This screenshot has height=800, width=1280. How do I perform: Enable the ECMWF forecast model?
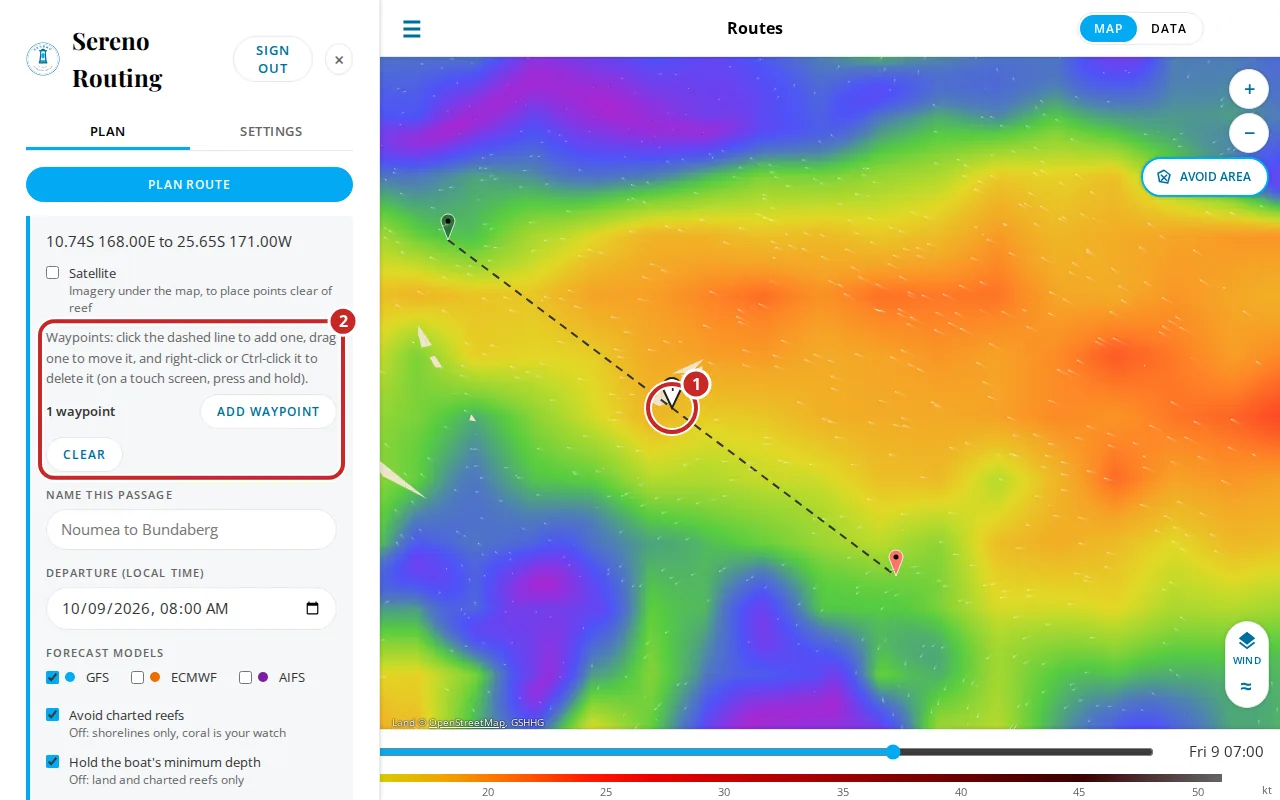coord(138,677)
